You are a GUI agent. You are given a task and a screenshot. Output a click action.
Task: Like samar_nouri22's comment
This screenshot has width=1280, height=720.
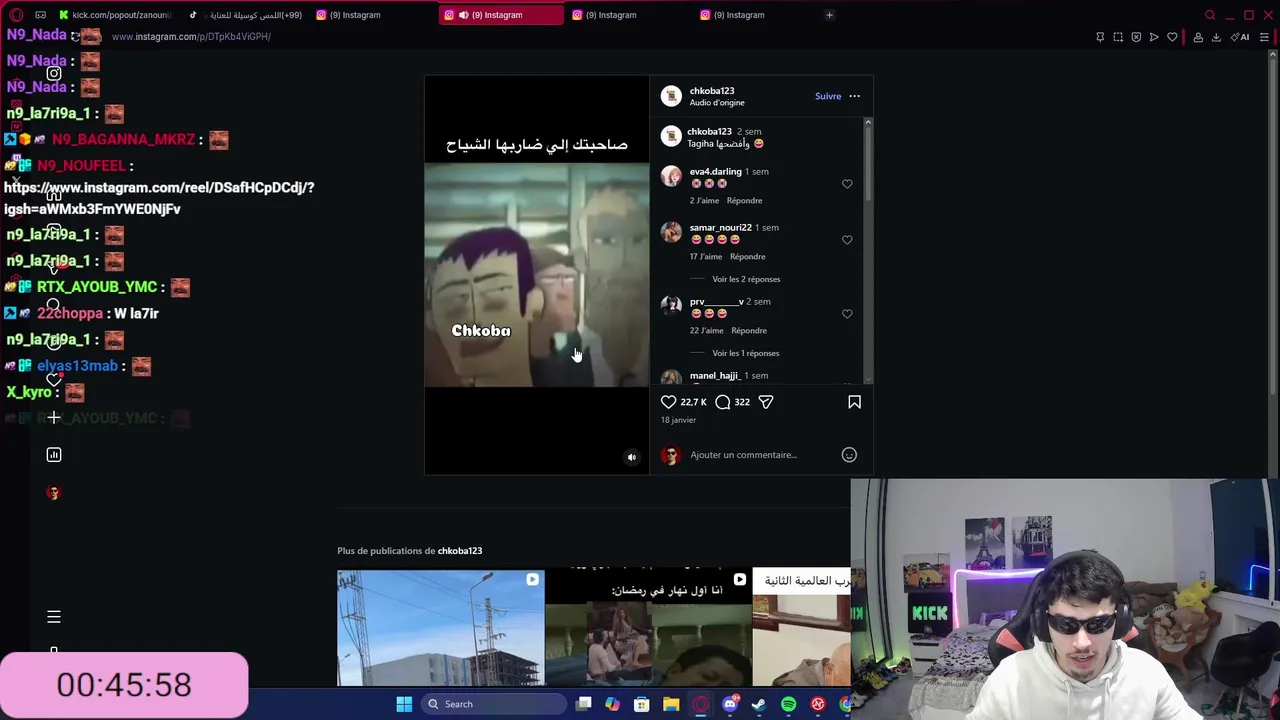[x=847, y=240]
